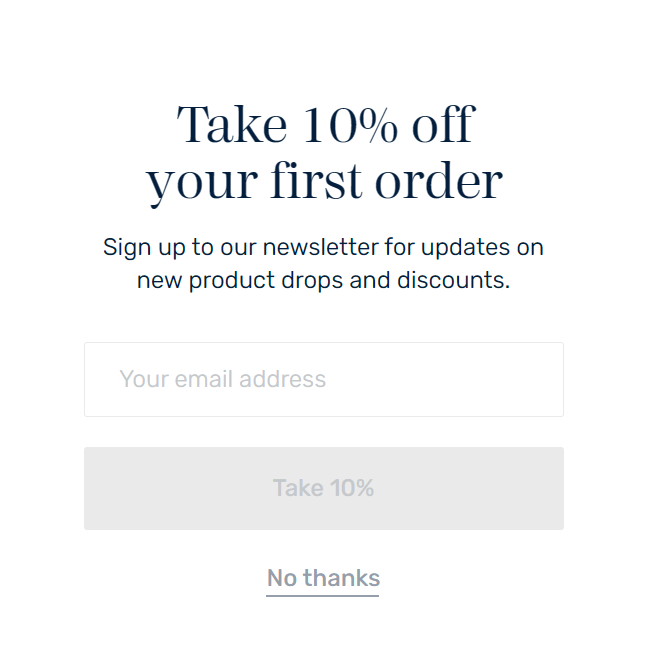
Task: Dismiss the offer via No thanks
Action: [323, 578]
